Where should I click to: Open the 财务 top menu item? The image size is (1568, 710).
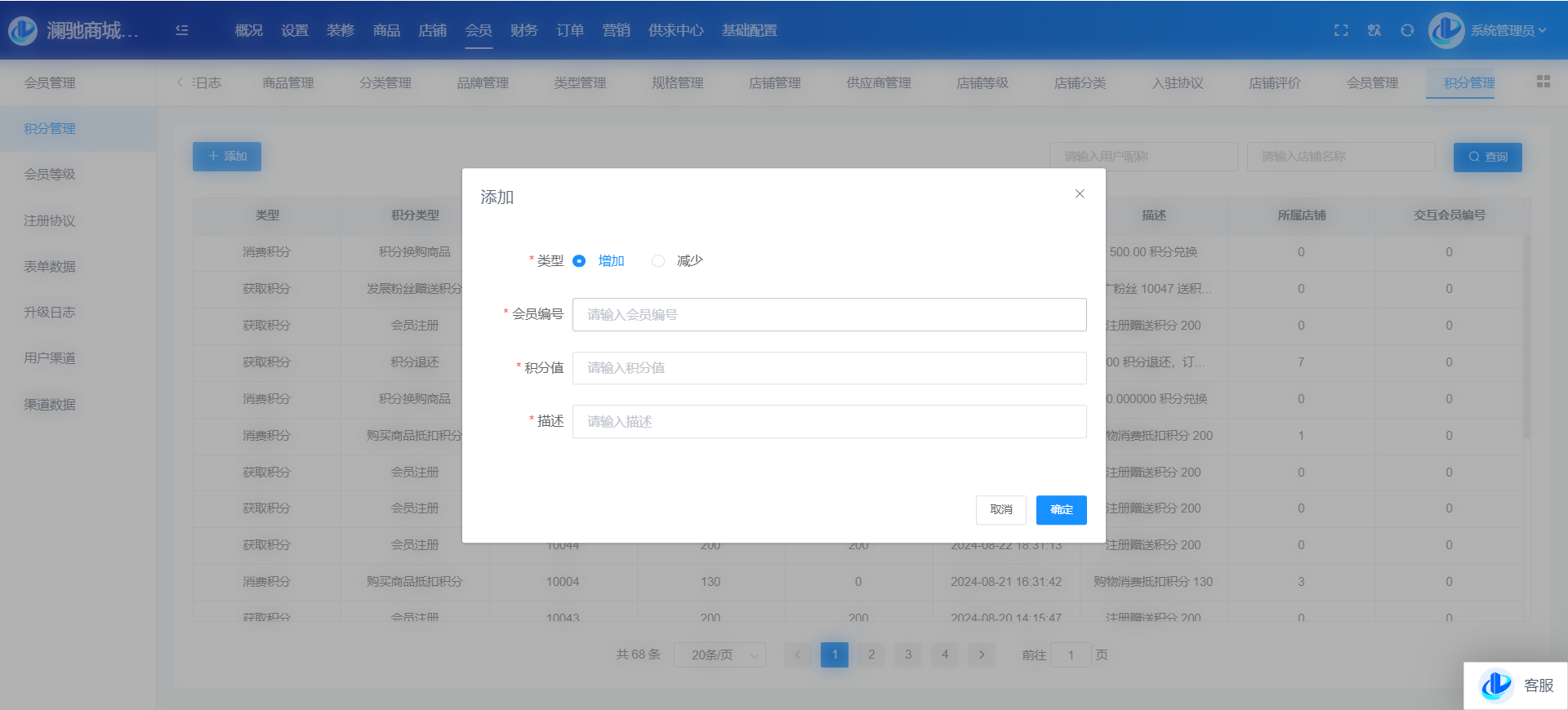point(523,30)
